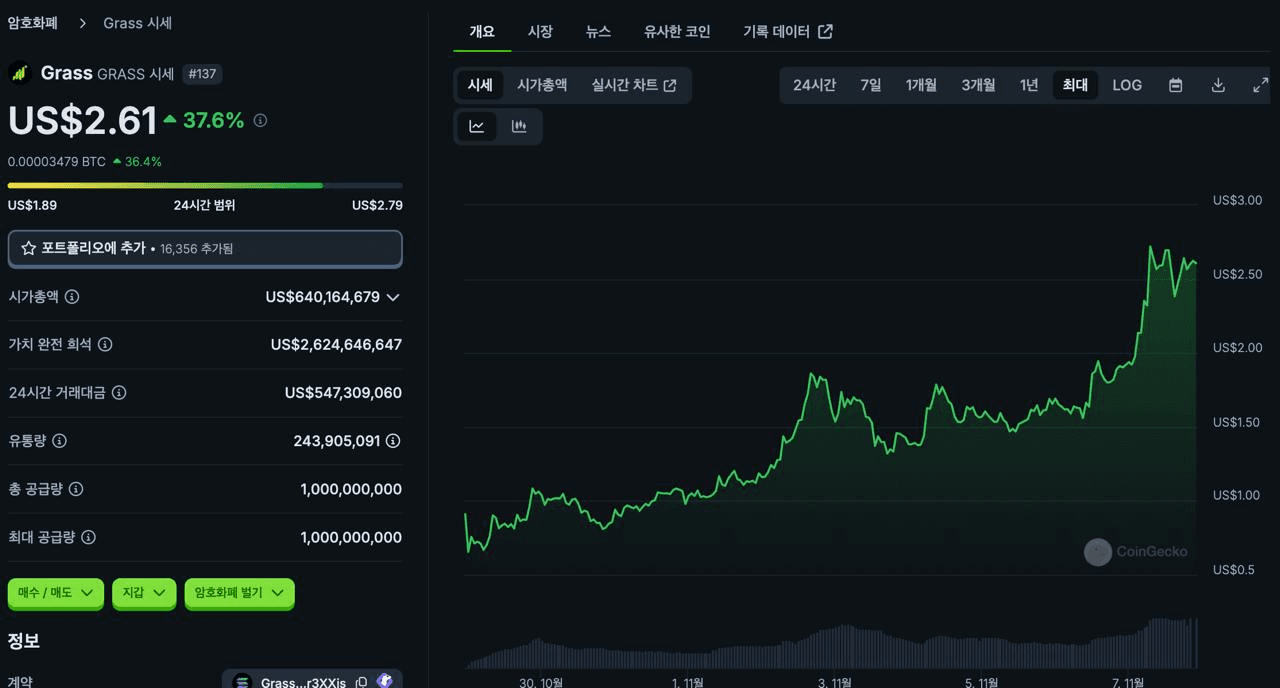The image size is (1280, 688).
Task: Click US$547,309,060 trading volume value
Action: coord(343,393)
